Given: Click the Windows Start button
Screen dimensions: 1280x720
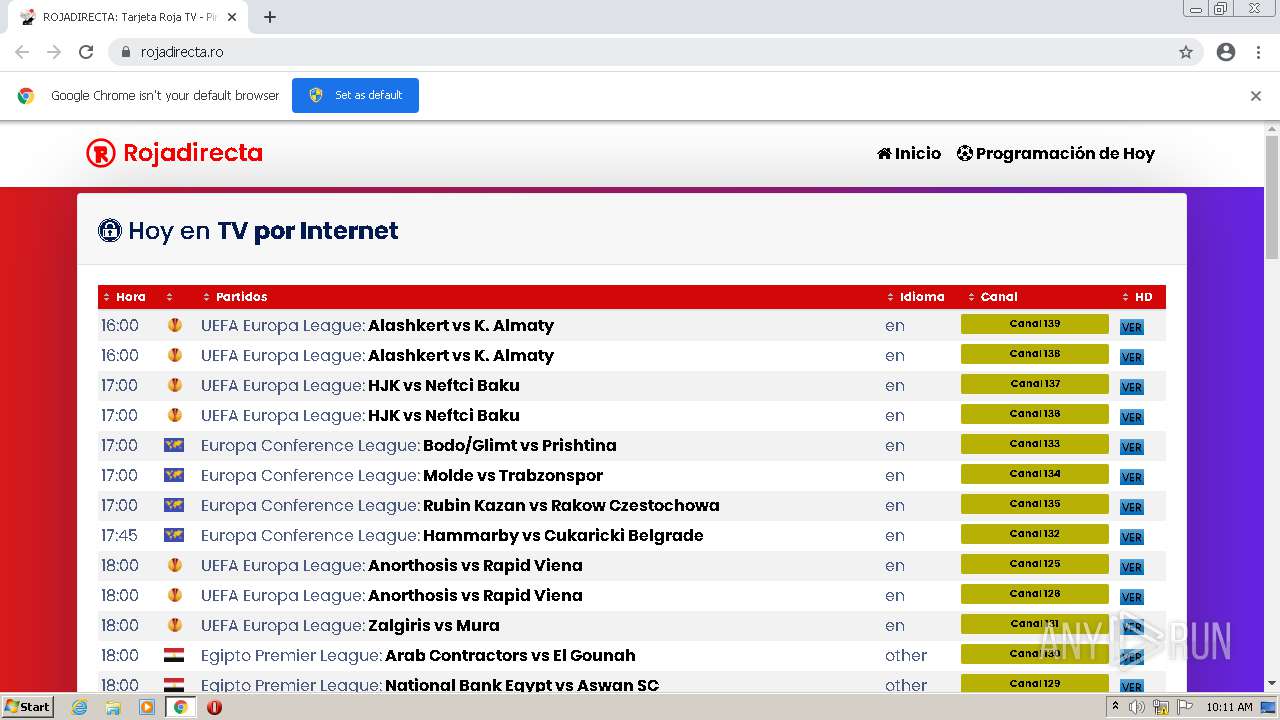Looking at the screenshot, I should pos(28,707).
